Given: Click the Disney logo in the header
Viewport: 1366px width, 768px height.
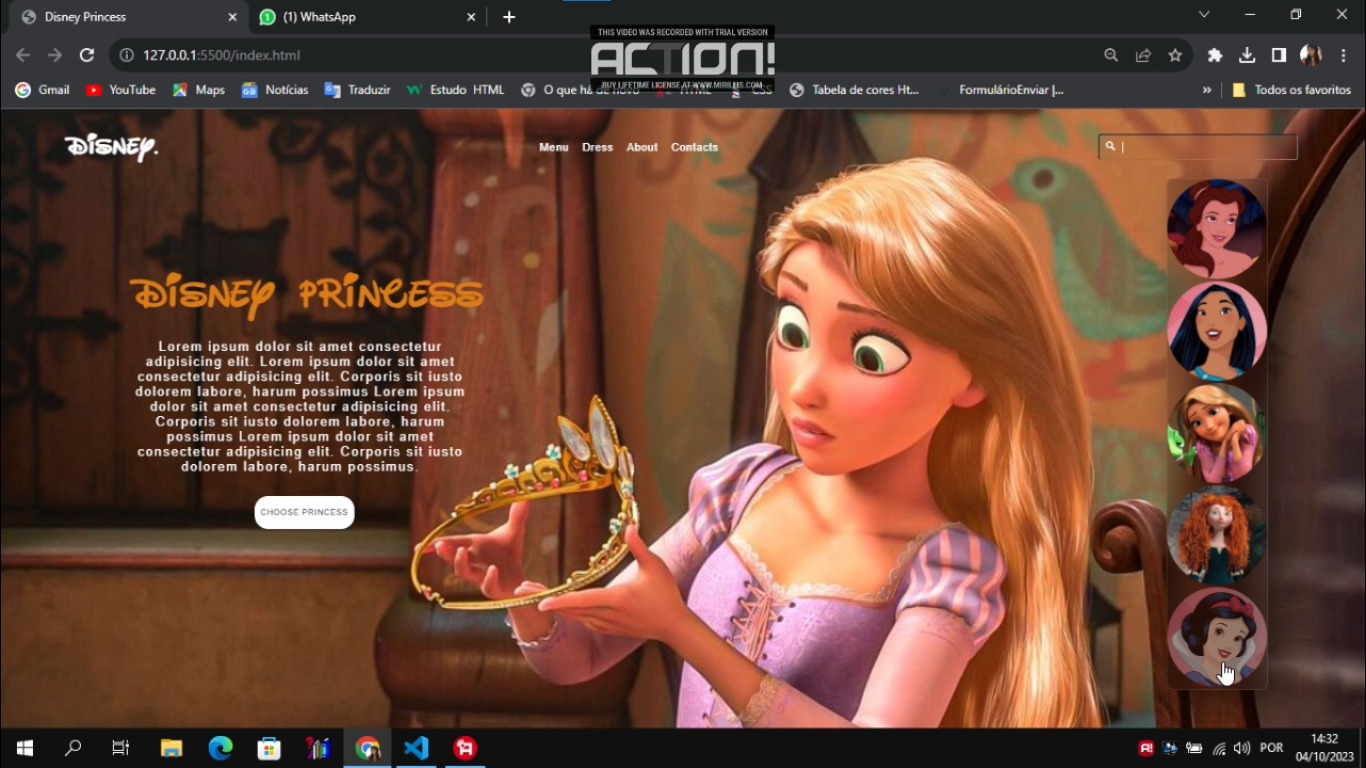Looking at the screenshot, I should click(x=110, y=147).
